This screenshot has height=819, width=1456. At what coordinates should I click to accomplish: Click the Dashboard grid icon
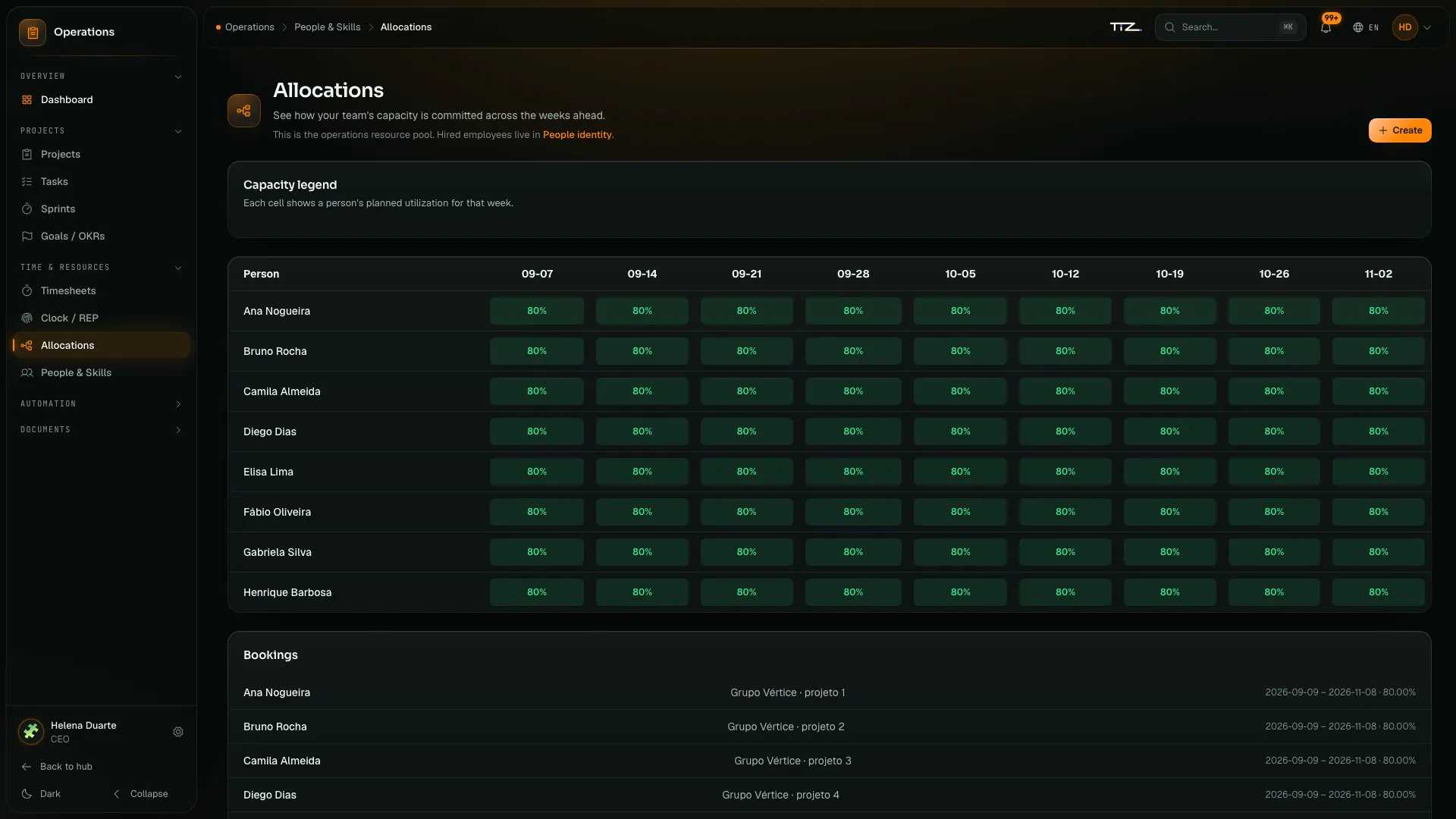(27, 99)
